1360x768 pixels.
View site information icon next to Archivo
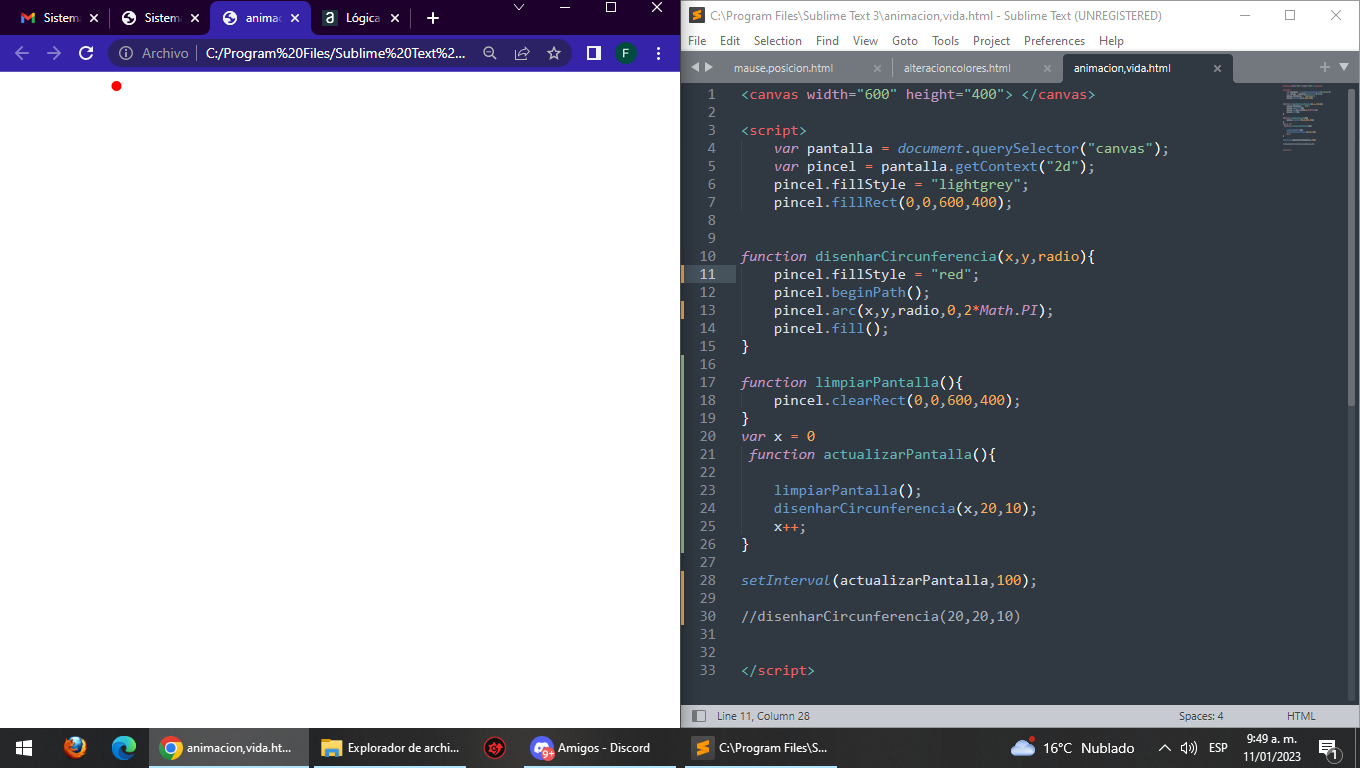click(126, 53)
